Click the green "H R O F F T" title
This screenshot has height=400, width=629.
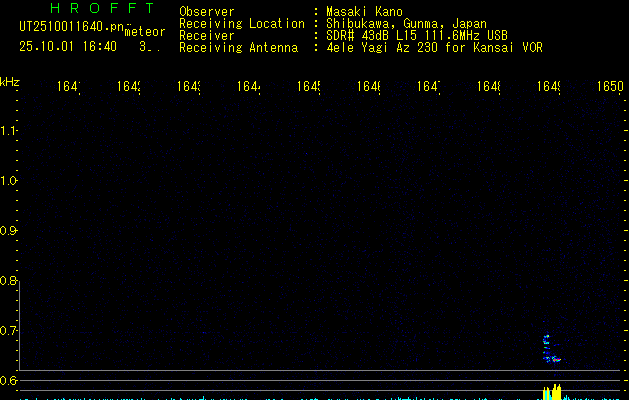(103, 8)
